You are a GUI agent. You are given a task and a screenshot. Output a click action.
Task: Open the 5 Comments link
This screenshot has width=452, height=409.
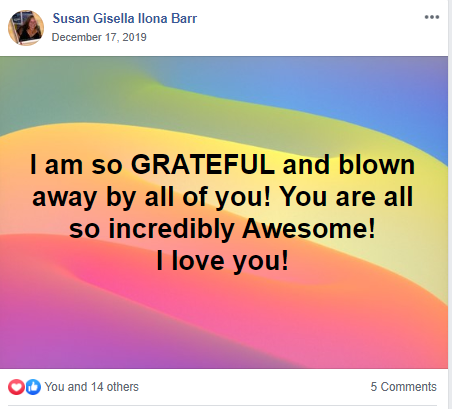tap(403, 387)
